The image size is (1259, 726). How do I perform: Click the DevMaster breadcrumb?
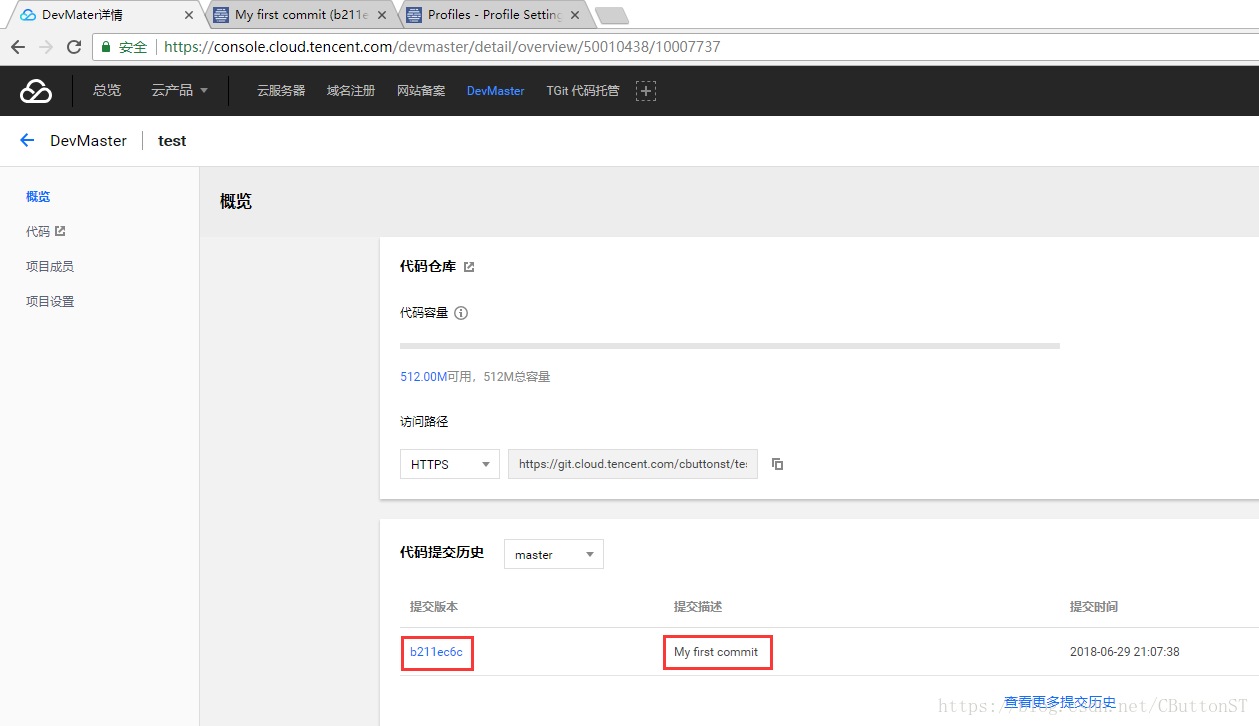(89, 141)
